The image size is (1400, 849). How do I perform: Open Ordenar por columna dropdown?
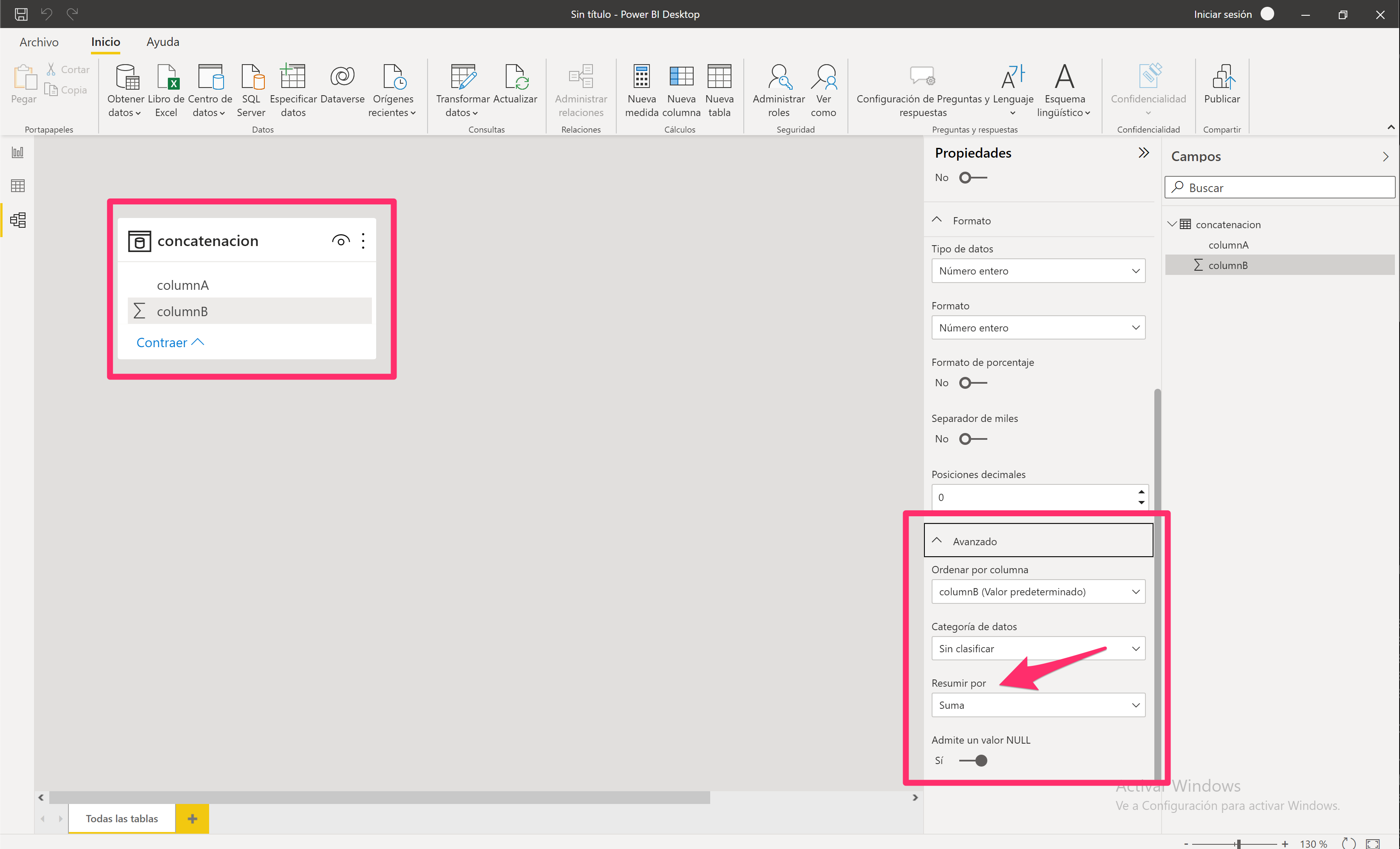[1038, 592]
